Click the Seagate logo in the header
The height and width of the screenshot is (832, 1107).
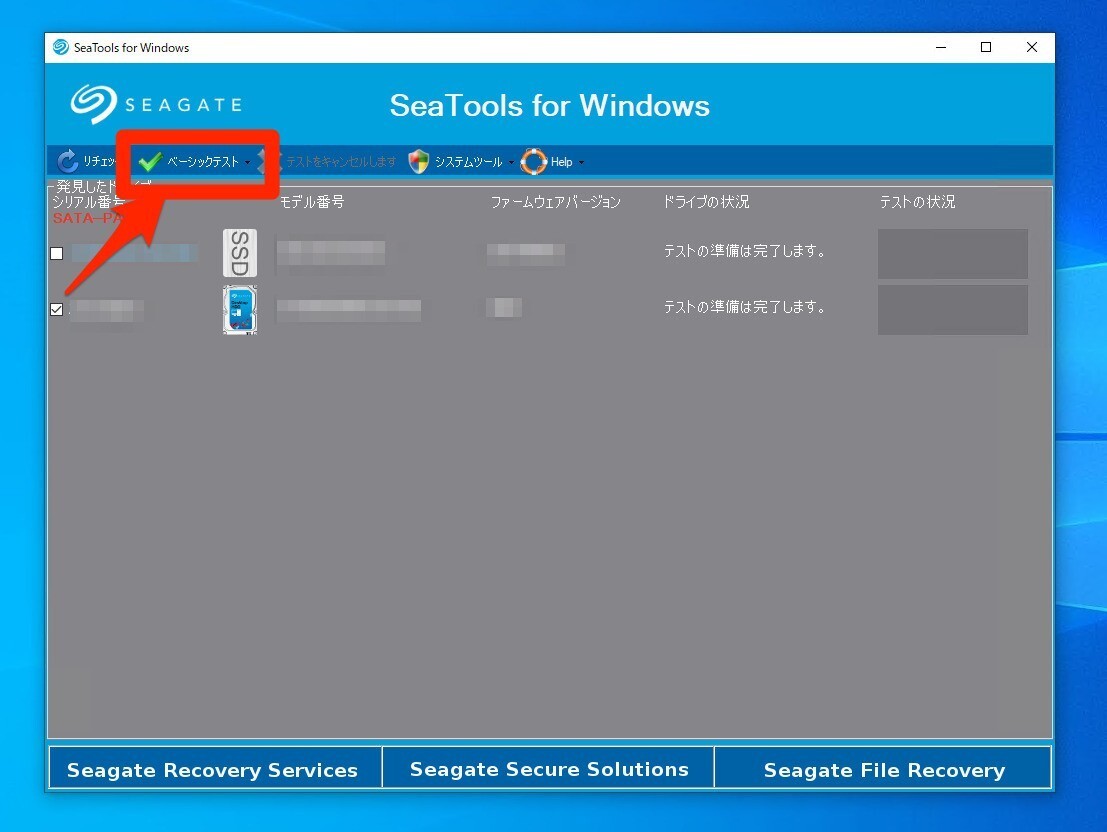(156, 105)
